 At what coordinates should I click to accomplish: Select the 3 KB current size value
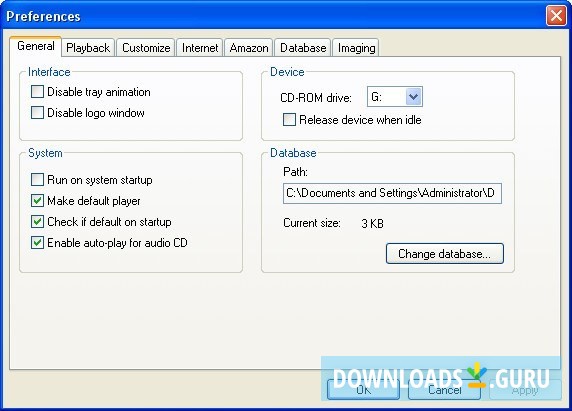(372, 223)
